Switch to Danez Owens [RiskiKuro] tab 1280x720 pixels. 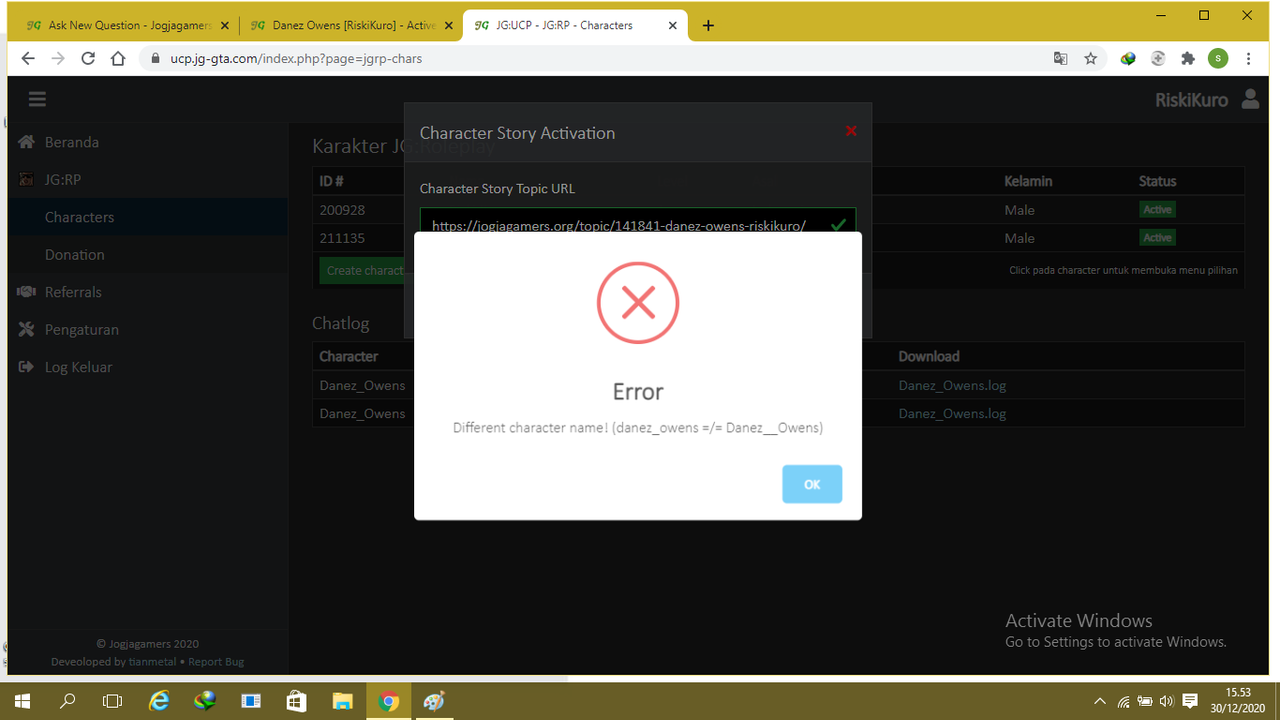coord(350,25)
